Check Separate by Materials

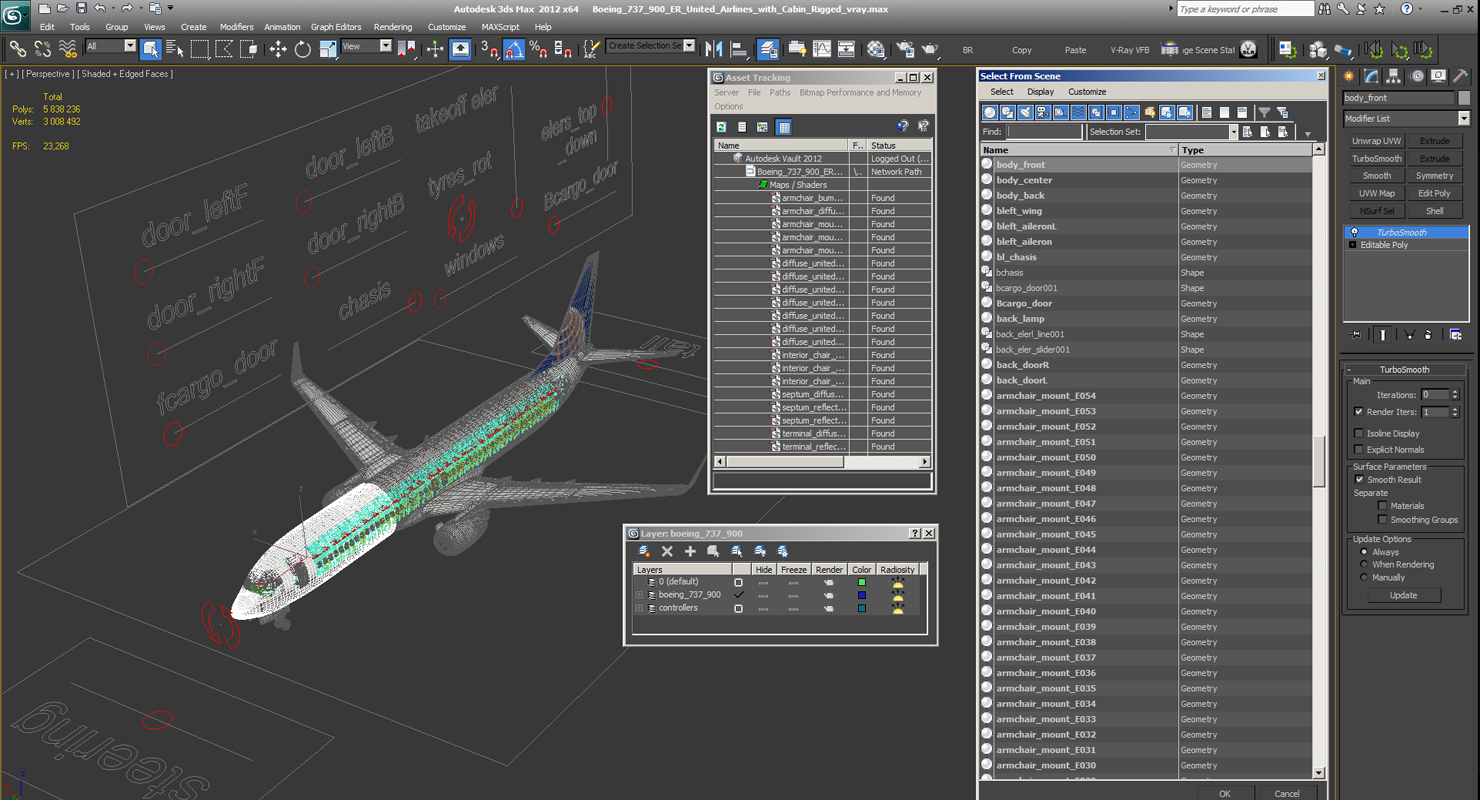[1382, 506]
